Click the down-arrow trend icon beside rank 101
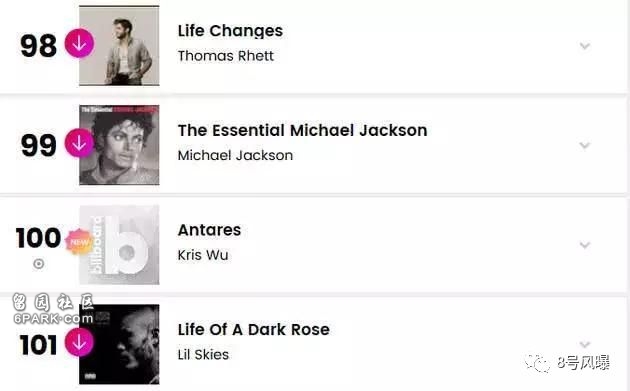The image size is (630, 391). point(79,342)
